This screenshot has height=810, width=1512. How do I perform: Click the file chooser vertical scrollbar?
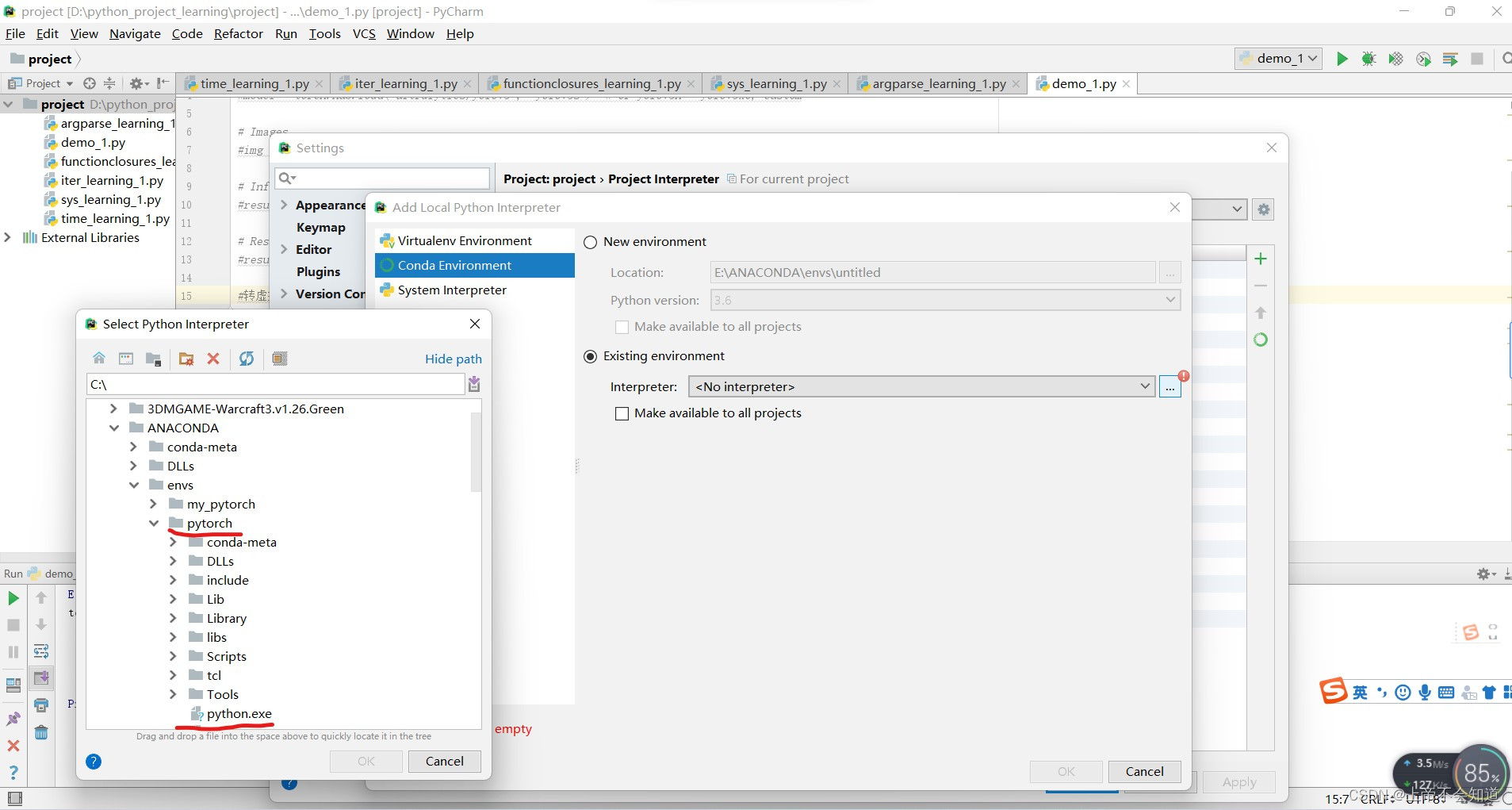point(476,452)
